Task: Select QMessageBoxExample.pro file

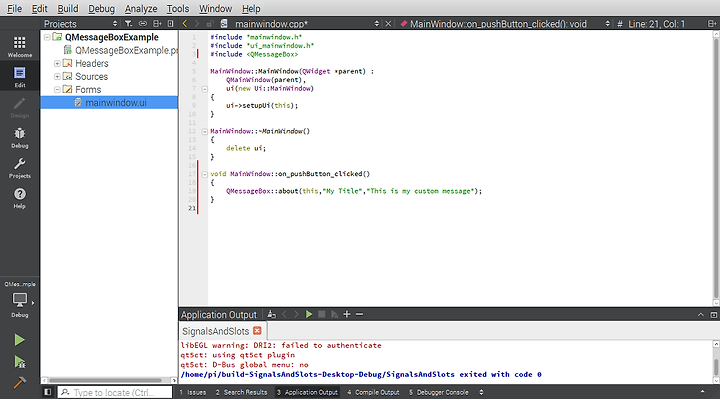Action: [x=121, y=51]
